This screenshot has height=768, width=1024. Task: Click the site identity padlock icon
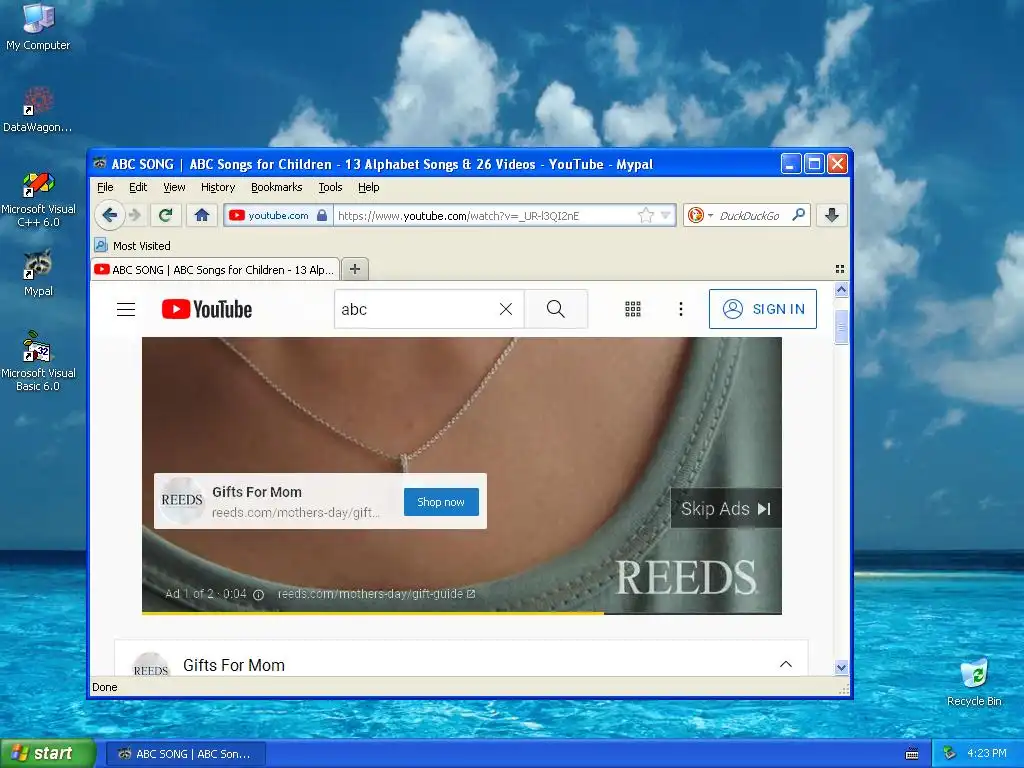point(322,215)
